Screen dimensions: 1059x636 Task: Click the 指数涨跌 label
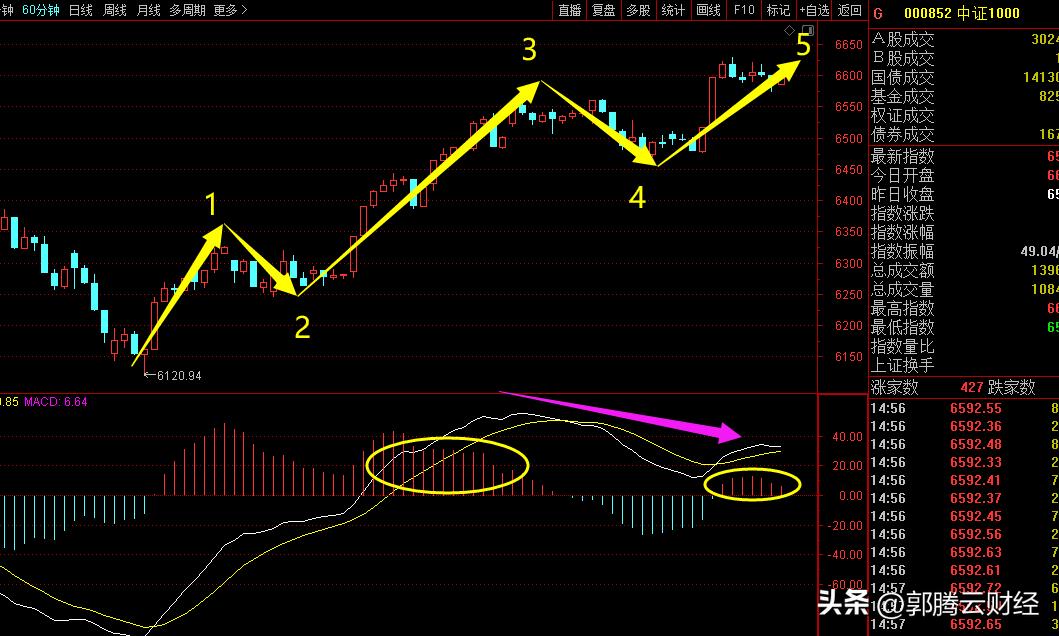coord(902,213)
